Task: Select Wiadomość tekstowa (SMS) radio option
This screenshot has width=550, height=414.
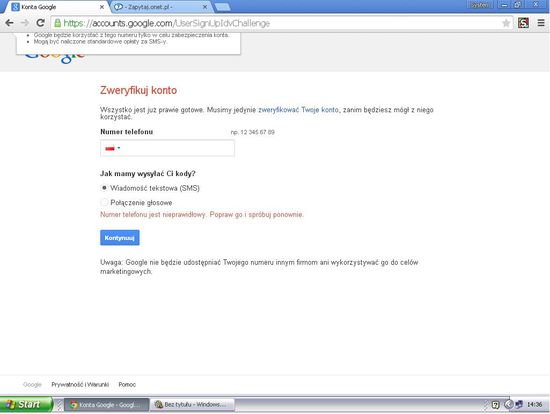Action: coord(104,188)
